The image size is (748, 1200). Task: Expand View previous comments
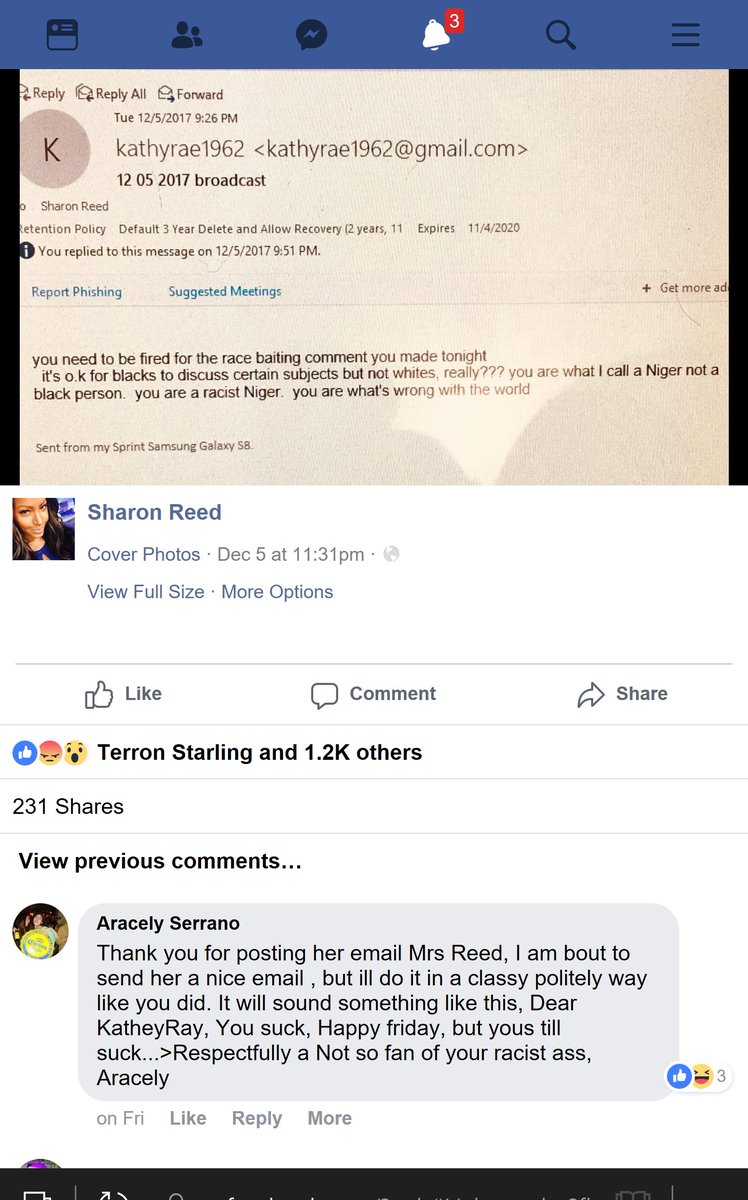tap(160, 861)
